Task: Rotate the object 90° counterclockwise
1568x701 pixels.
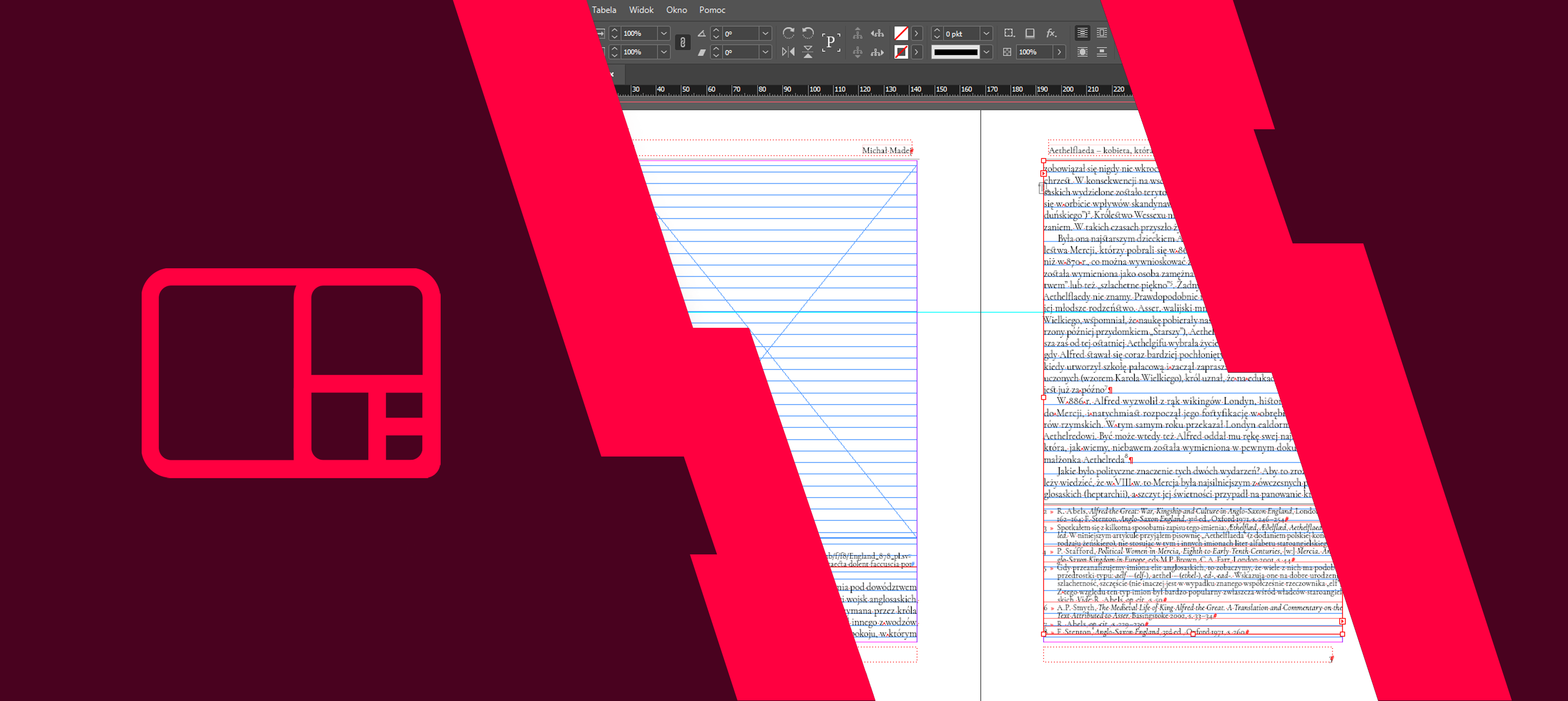Action: 808,33
